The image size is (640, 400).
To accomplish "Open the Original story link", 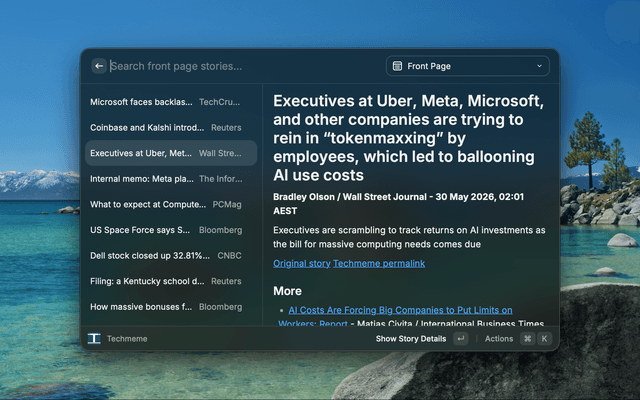I will click(x=302, y=264).
